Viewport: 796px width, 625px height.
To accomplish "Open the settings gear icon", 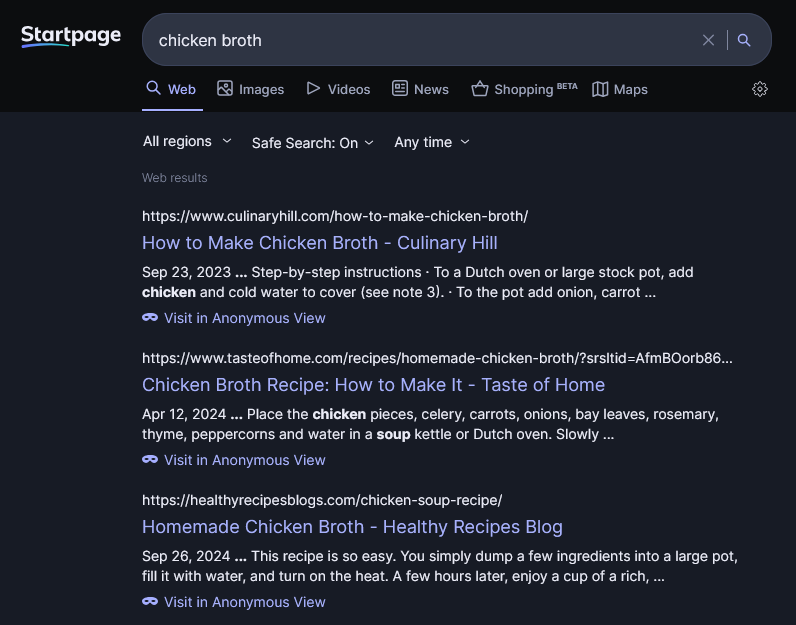I will click(759, 89).
